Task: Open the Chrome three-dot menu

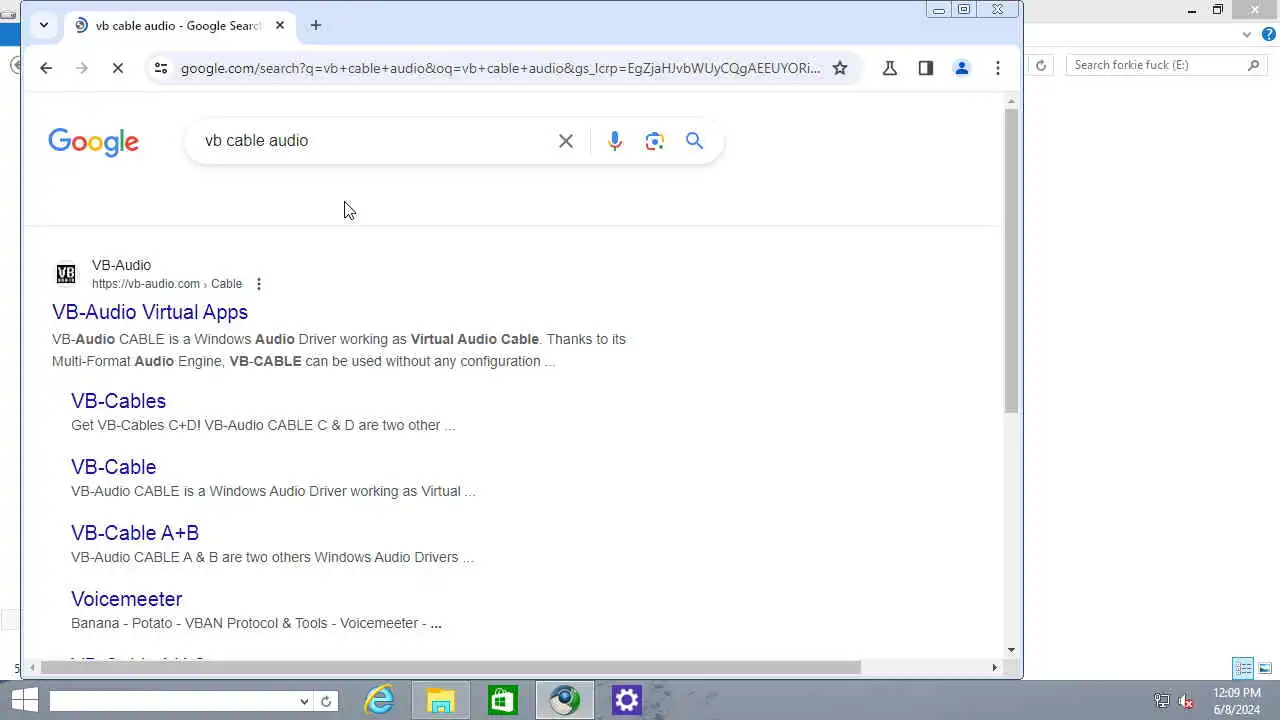Action: tap(998, 68)
